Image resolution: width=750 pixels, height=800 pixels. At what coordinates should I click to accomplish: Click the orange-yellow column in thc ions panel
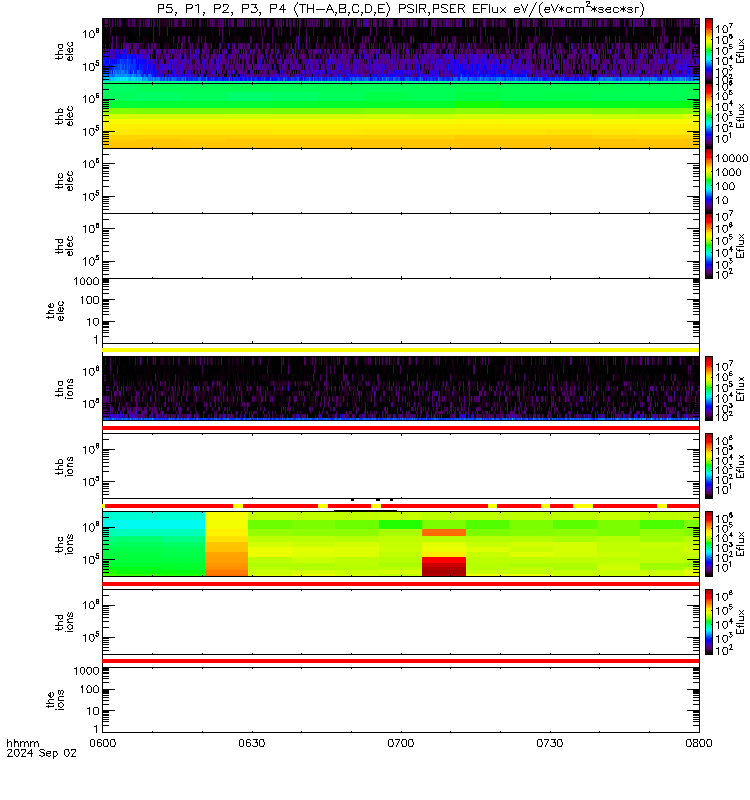227,544
